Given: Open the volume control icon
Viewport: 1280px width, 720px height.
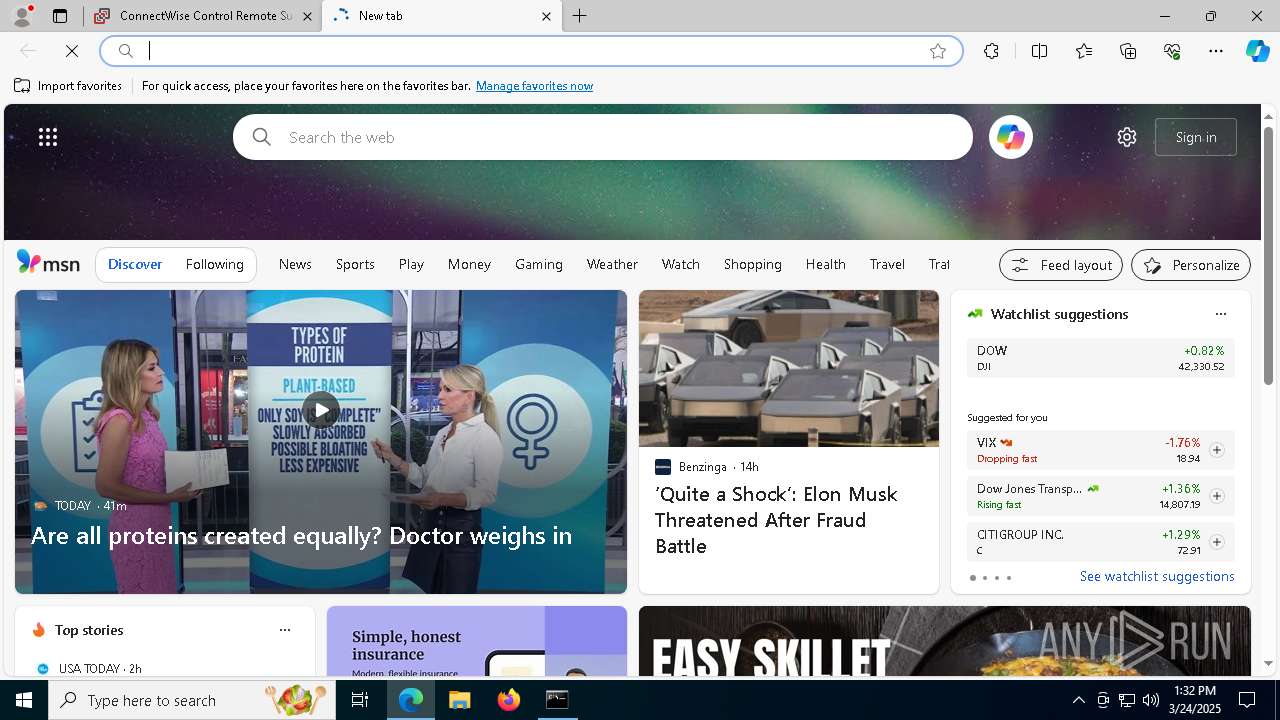Looking at the screenshot, I should 1151,700.
